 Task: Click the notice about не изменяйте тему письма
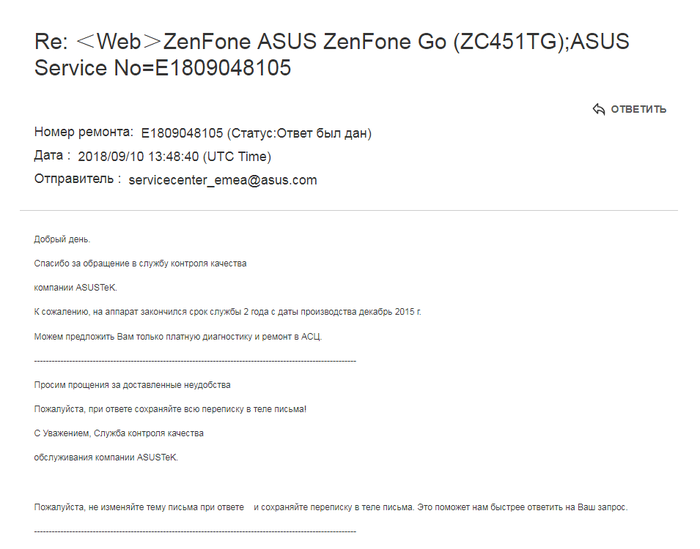point(330,507)
